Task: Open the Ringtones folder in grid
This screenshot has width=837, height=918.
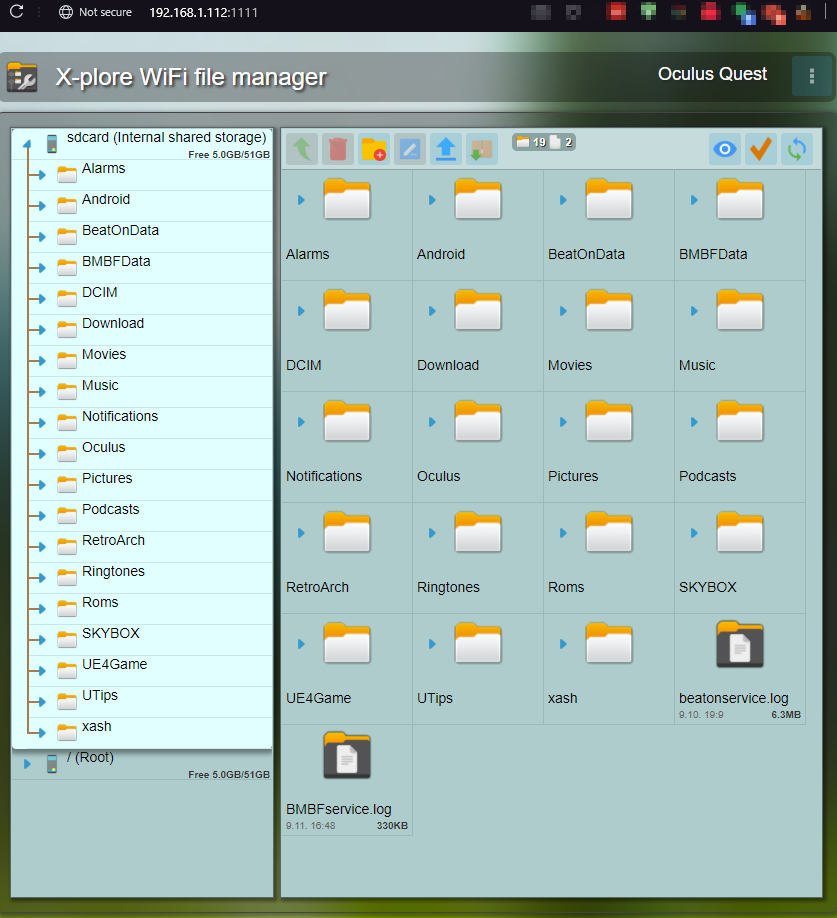Action: pos(478,532)
